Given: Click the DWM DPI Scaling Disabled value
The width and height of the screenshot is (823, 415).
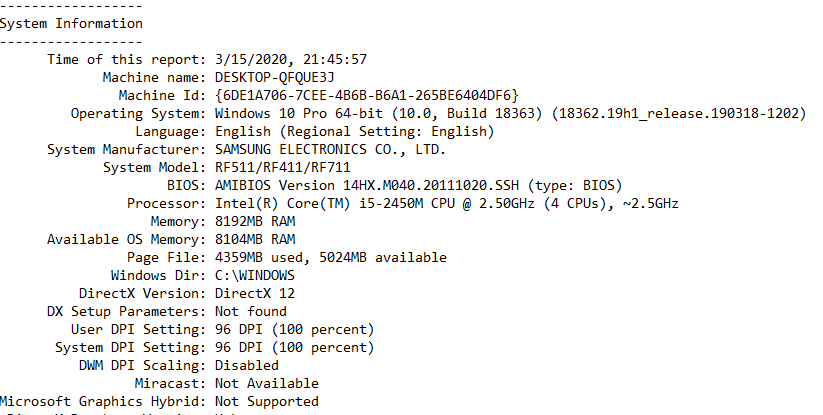Looking at the screenshot, I should pyautogui.click(x=247, y=365).
